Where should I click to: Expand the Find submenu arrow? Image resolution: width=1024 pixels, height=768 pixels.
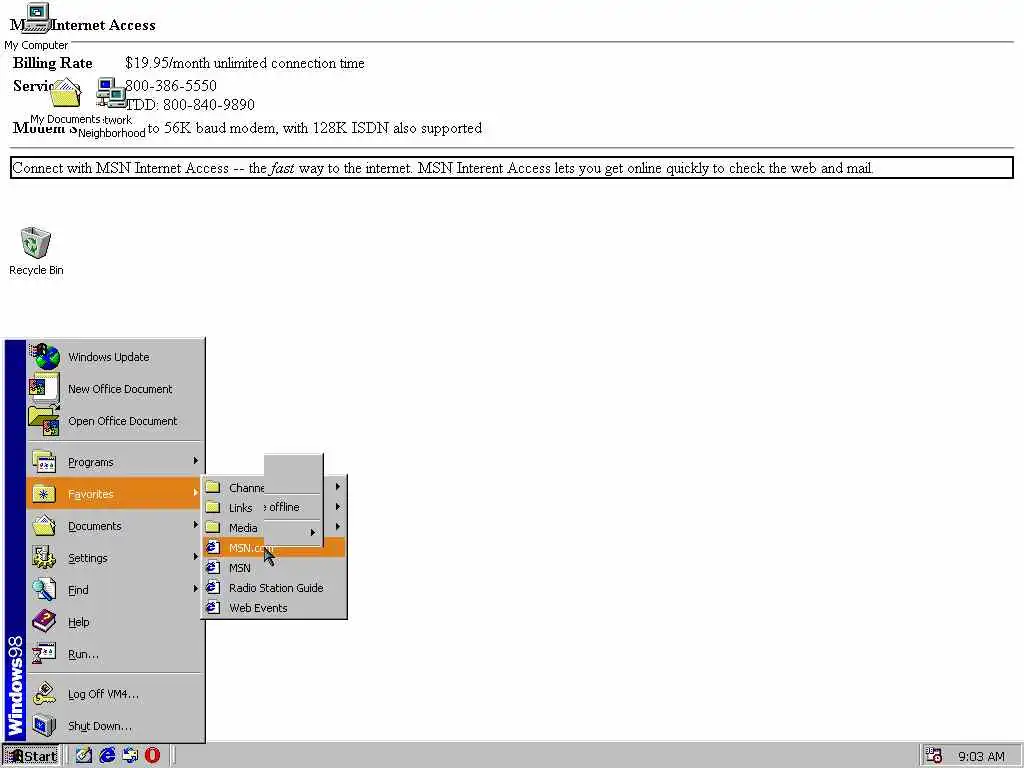click(195, 589)
